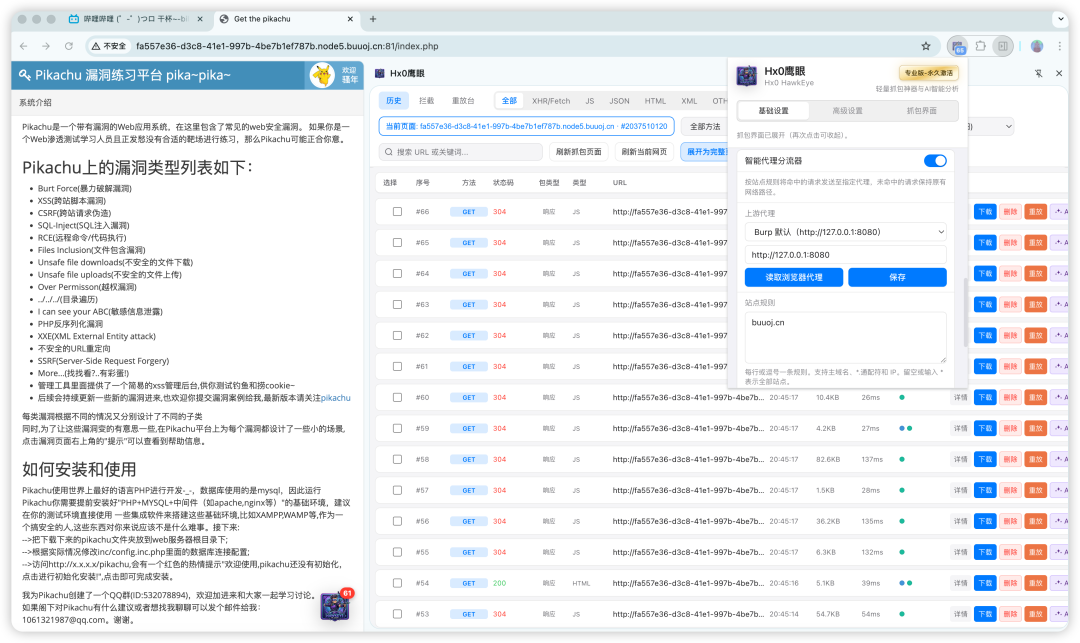
Task: Tick the checkbox for request #59
Action: tap(397, 428)
